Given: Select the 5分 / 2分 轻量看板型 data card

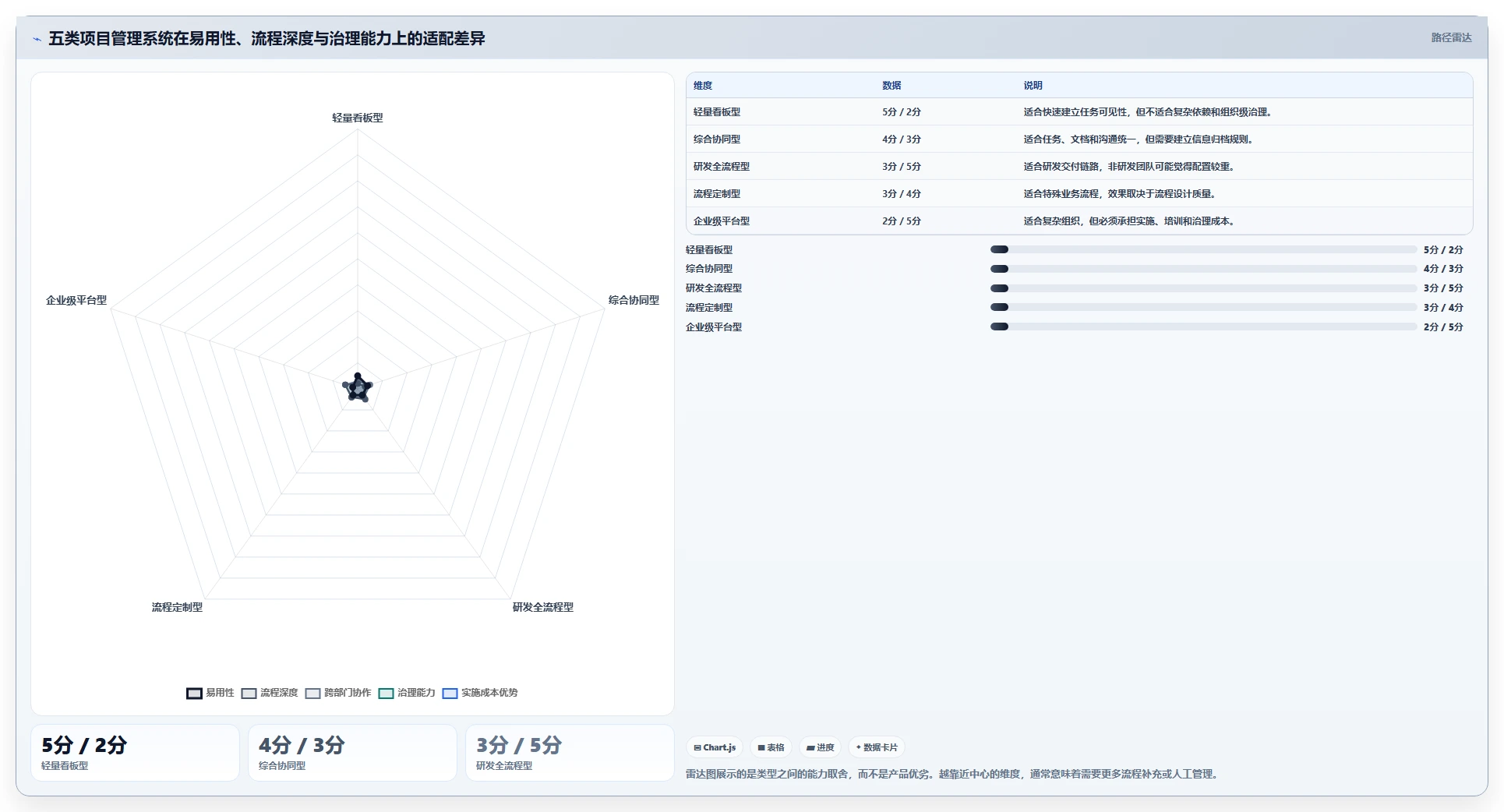Looking at the screenshot, I should click(135, 753).
